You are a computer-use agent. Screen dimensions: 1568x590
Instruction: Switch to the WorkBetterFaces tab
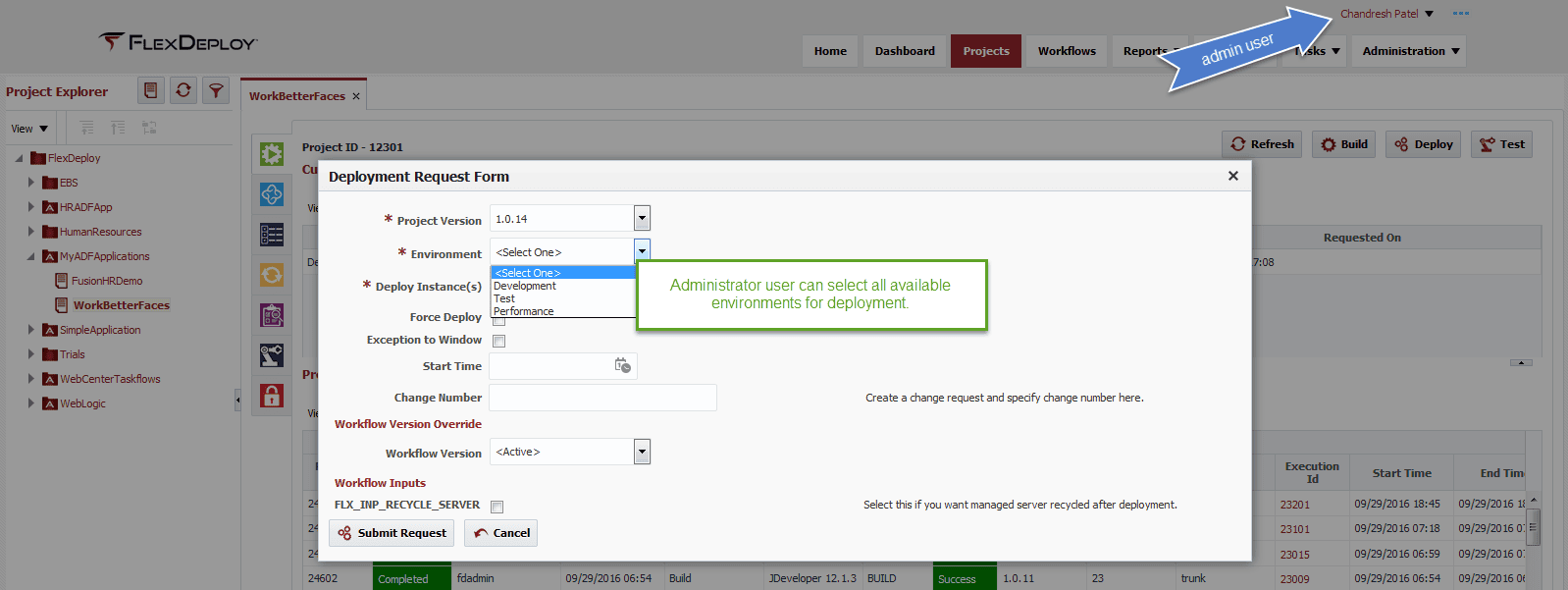click(x=297, y=96)
